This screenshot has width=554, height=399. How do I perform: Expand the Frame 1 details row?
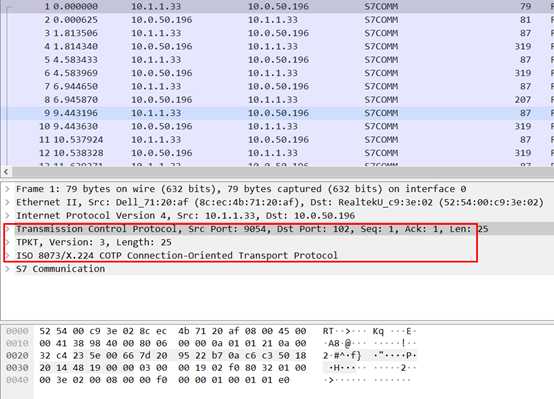[7, 189]
